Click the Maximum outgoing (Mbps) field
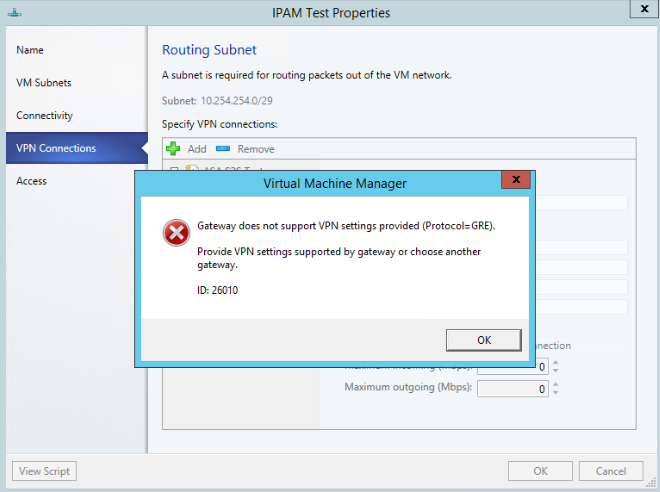This screenshot has width=660, height=492. (x=513, y=389)
